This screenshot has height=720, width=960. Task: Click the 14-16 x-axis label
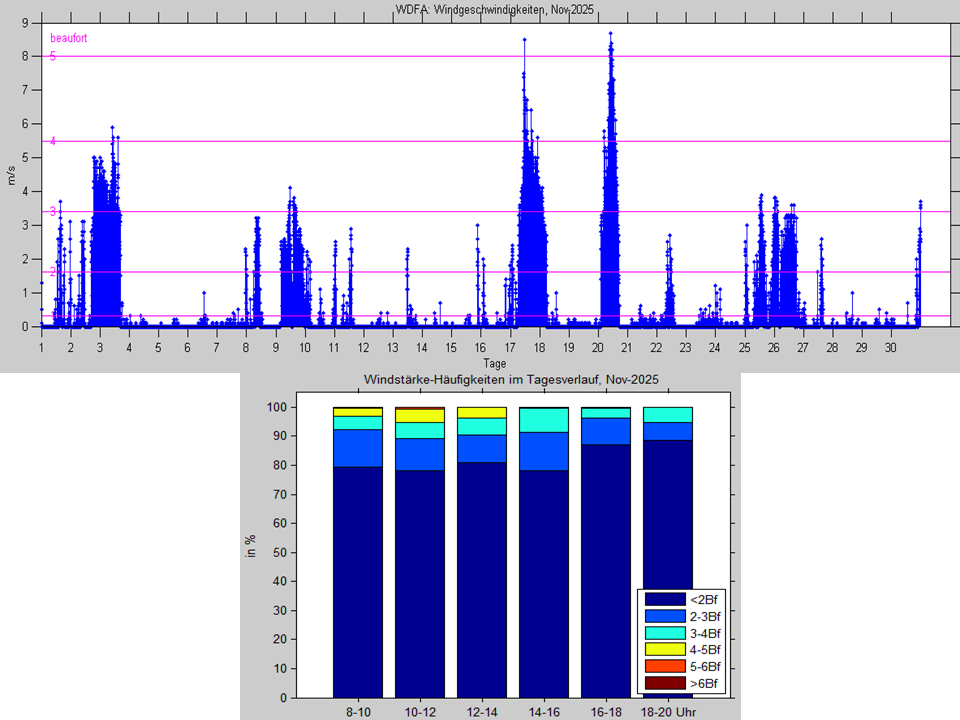(x=543, y=712)
